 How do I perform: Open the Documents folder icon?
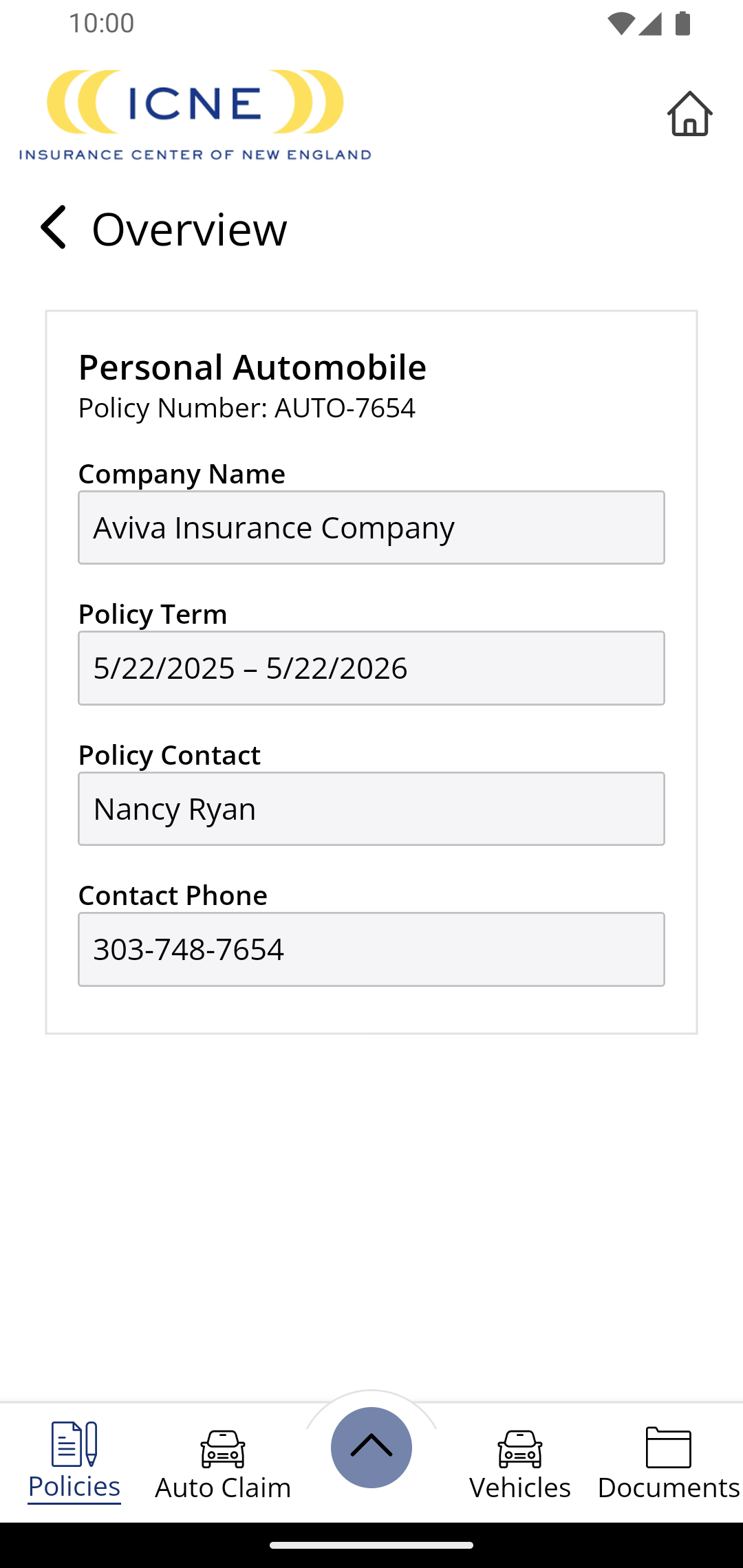point(669,1447)
